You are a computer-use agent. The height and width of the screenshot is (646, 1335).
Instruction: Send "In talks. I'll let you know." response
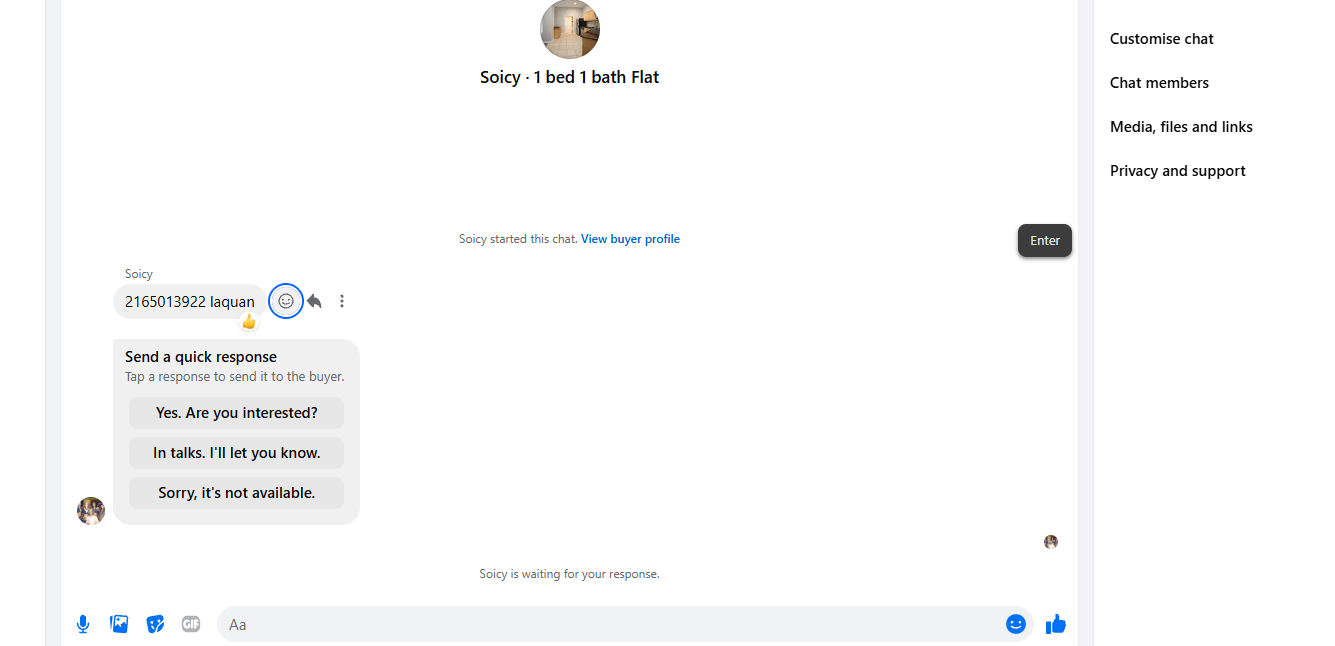[x=236, y=453]
